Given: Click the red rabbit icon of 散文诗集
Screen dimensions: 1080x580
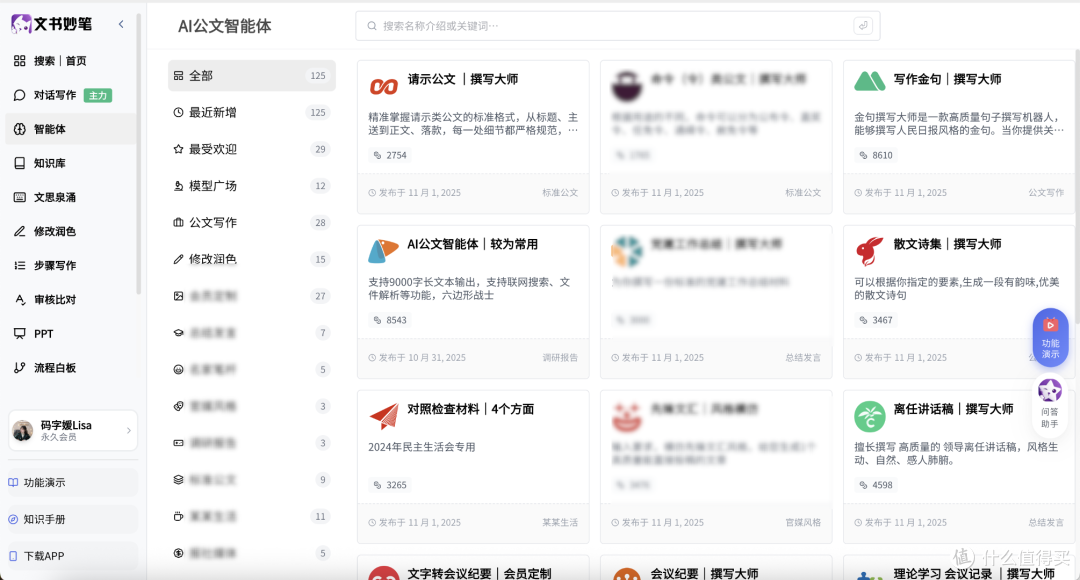Looking at the screenshot, I should pos(869,251).
